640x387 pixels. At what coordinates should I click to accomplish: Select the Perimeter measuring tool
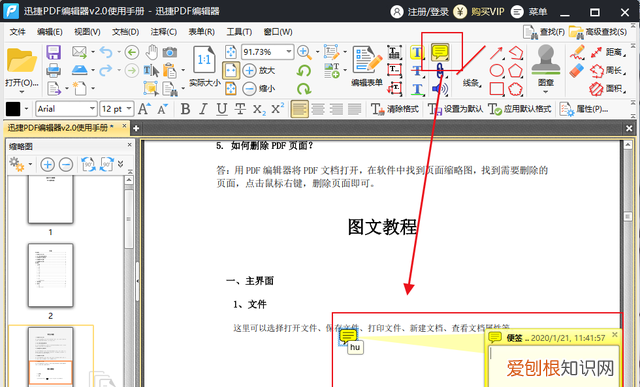tap(607, 71)
